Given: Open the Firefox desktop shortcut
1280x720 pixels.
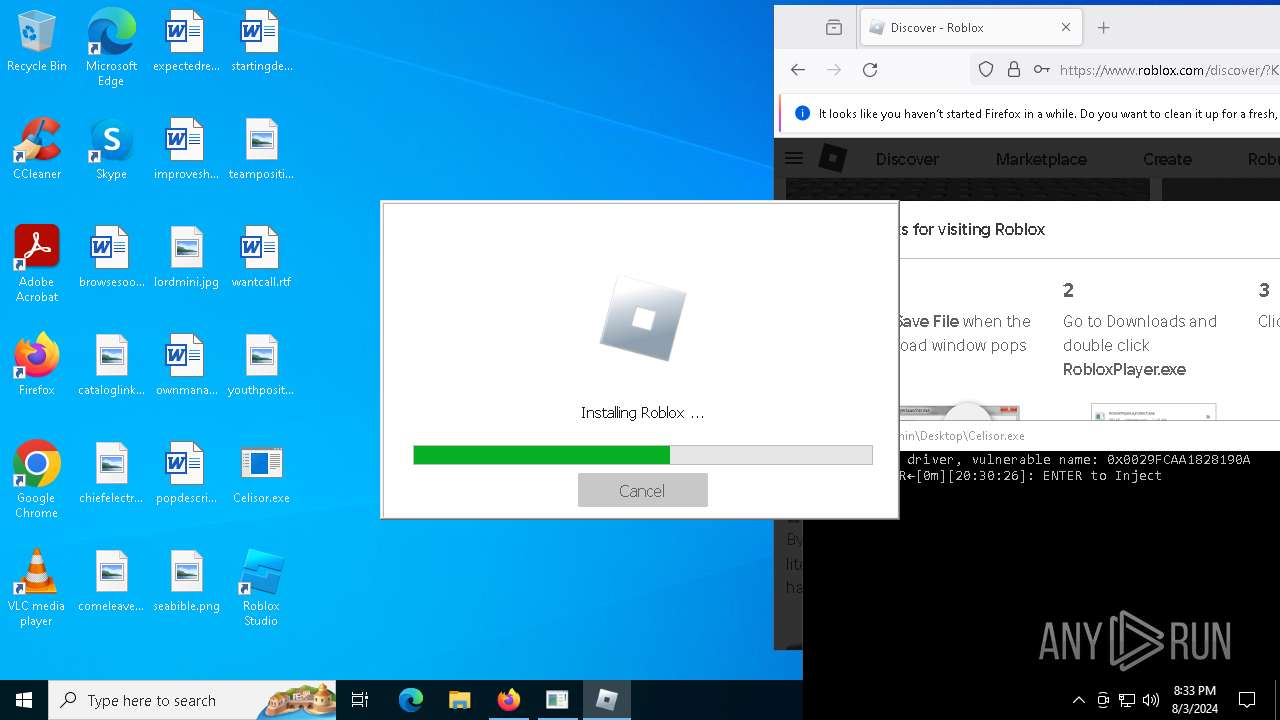Looking at the screenshot, I should (37, 365).
